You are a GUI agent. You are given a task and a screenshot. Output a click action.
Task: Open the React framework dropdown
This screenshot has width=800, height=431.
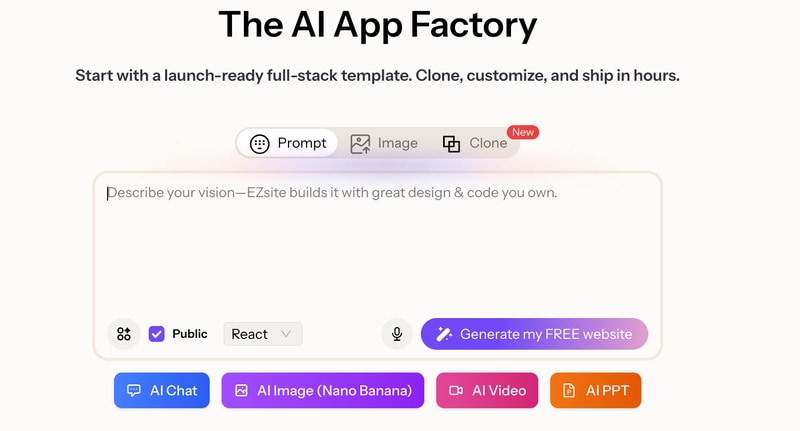(262, 334)
